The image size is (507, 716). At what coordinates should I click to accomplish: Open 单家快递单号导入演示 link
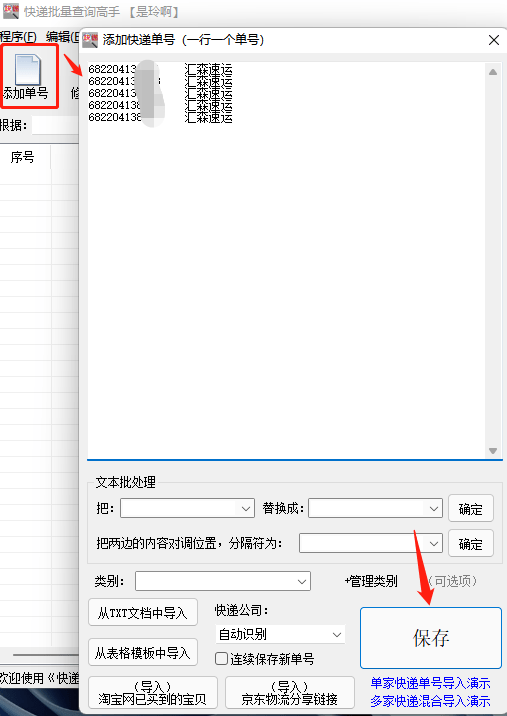click(430, 683)
